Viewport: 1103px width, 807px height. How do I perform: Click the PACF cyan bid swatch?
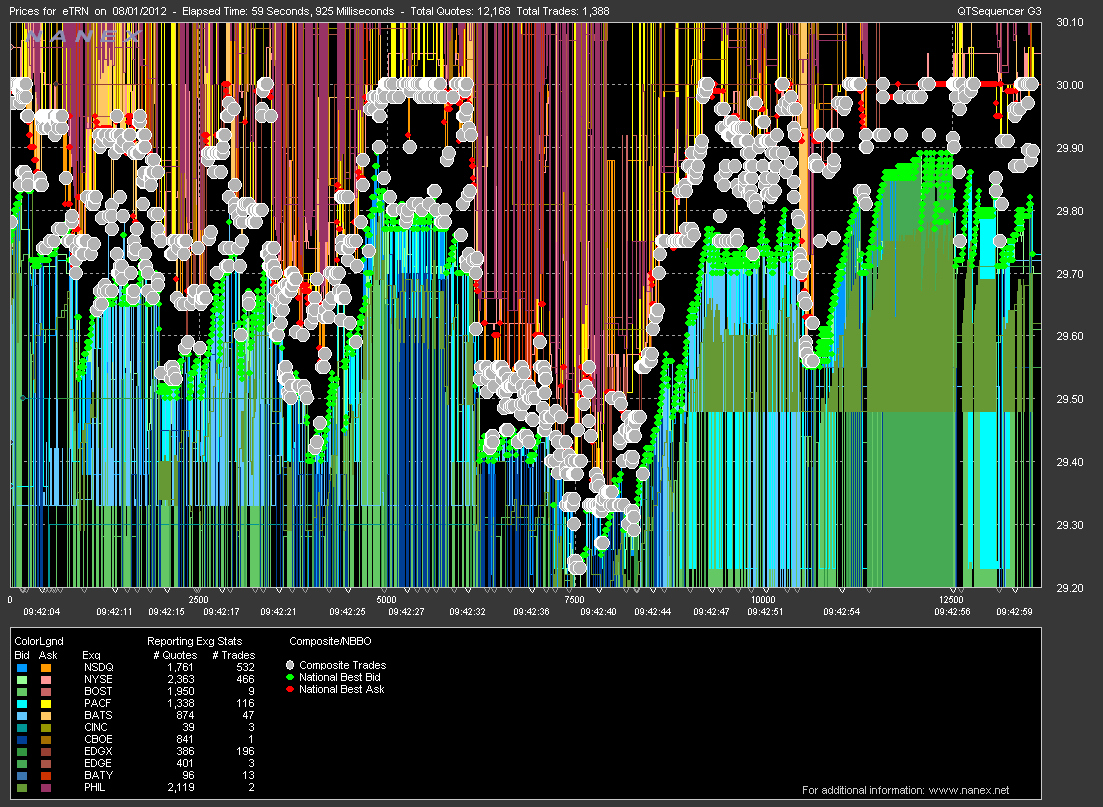click(22, 702)
